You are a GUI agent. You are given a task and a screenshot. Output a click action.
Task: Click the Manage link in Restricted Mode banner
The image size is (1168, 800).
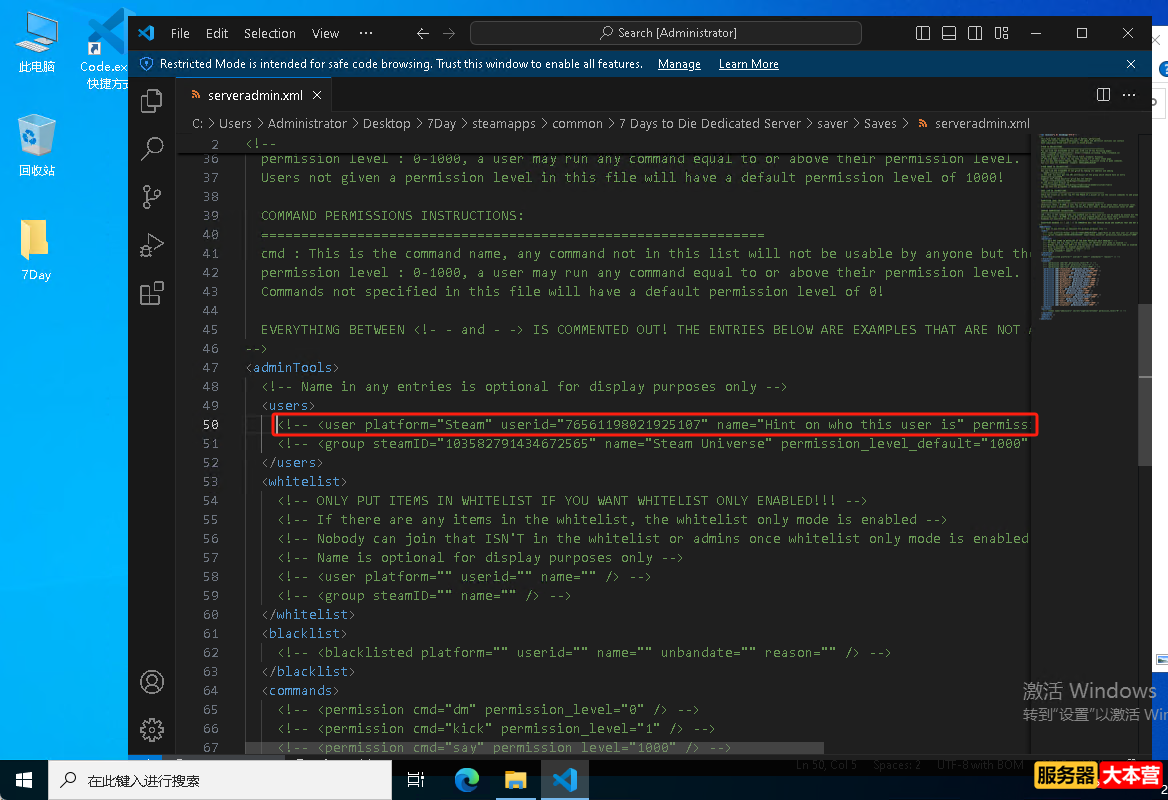tap(679, 64)
